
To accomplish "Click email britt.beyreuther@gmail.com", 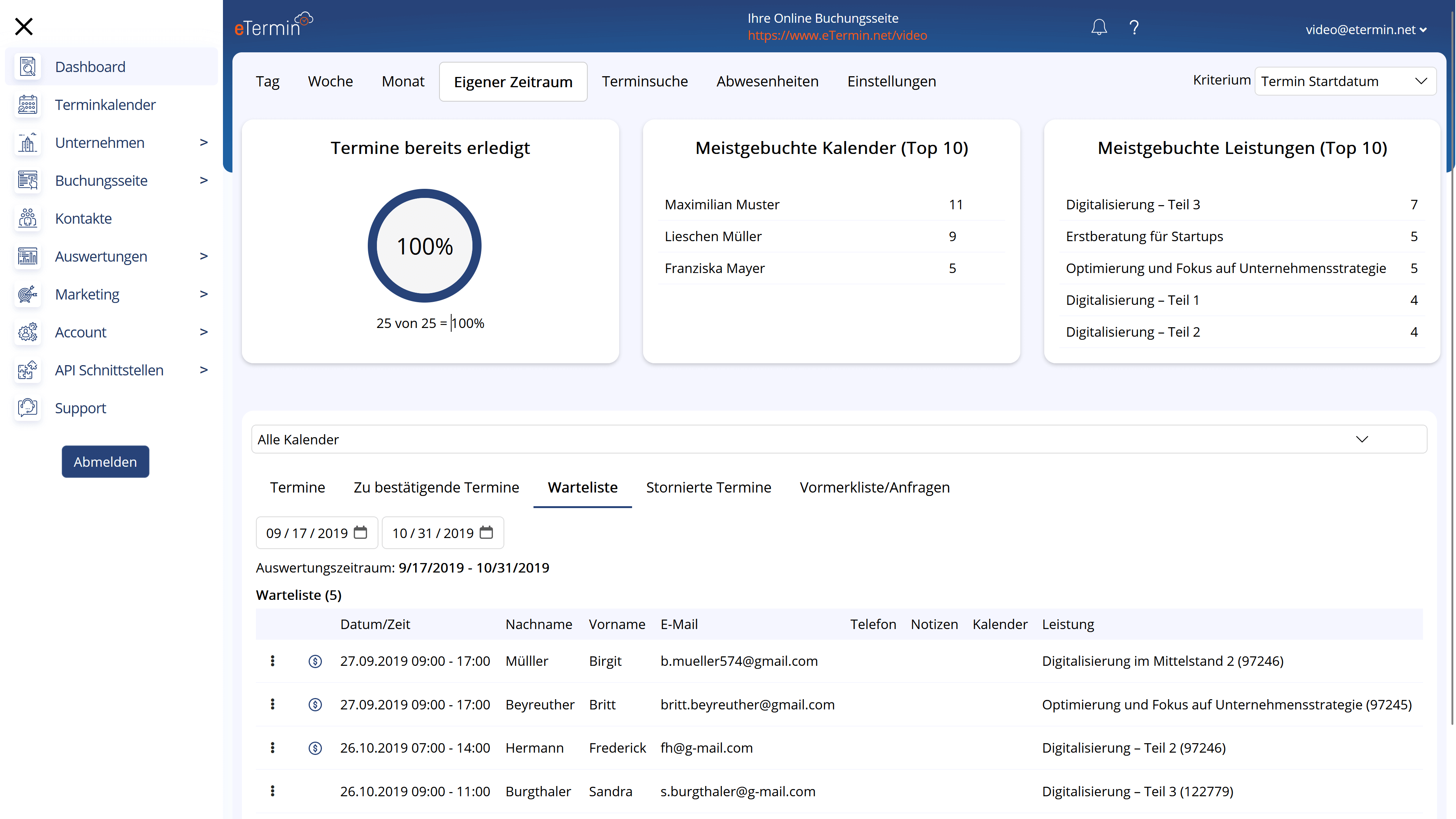I will [x=747, y=704].
